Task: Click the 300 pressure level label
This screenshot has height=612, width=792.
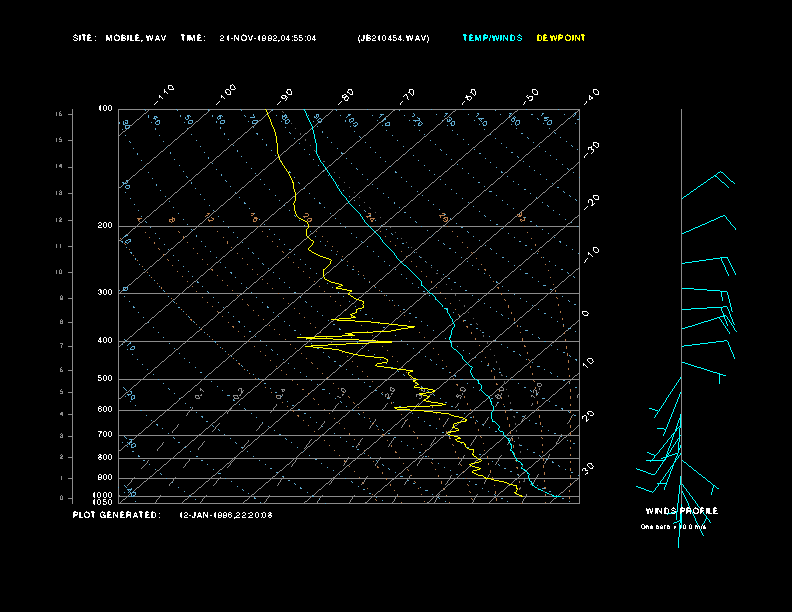Action: pyautogui.click(x=105, y=292)
